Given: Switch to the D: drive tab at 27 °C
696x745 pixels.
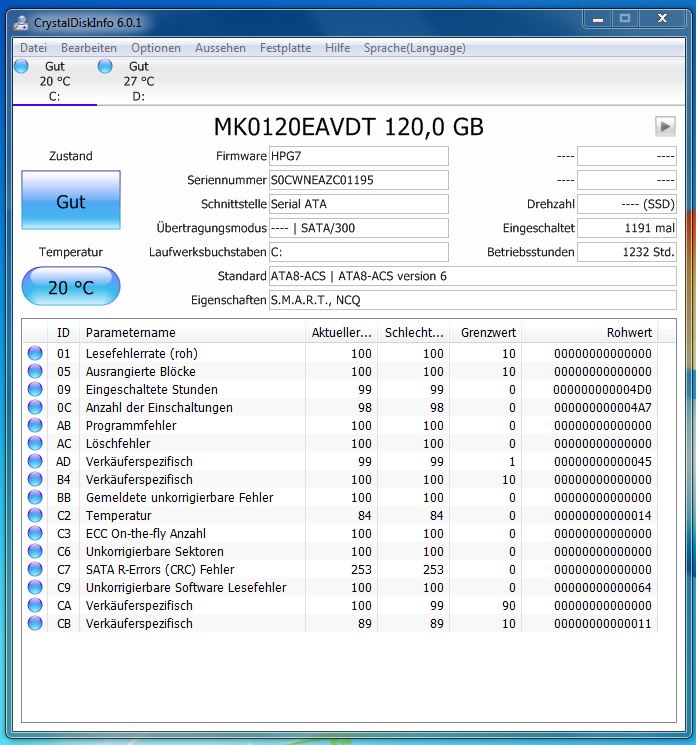Looking at the screenshot, I should click(x=139, y=81).
